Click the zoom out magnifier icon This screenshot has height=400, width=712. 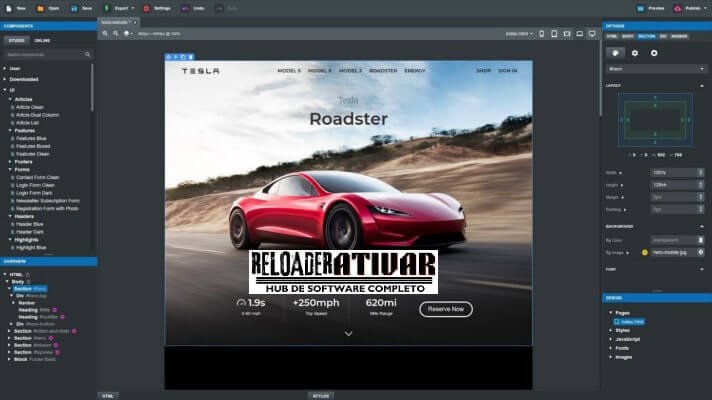[x=116, y=34]
